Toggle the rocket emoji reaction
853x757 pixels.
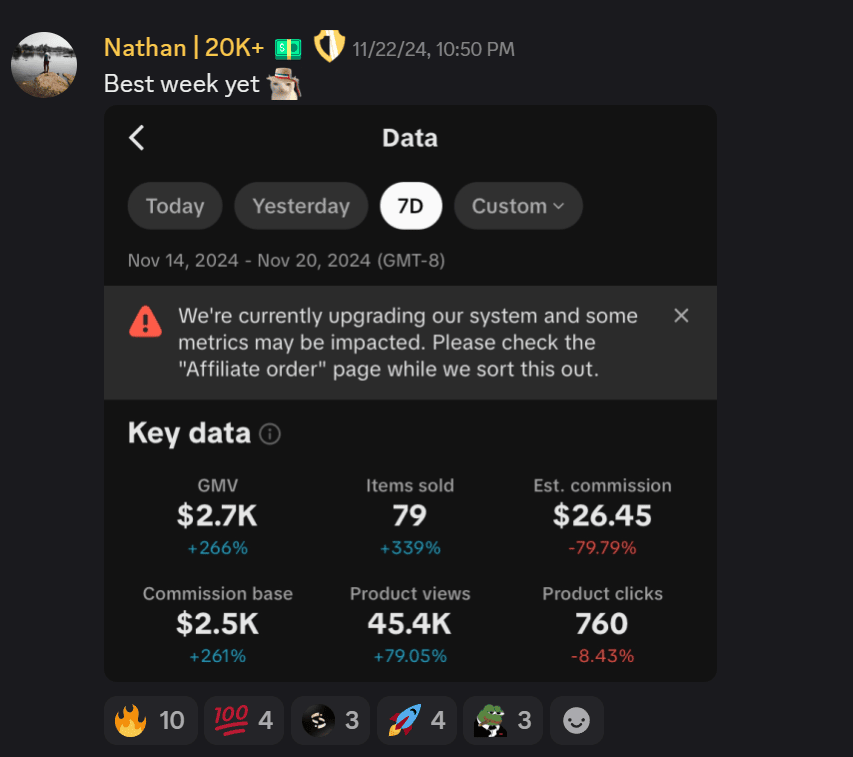[x=416, y=720]
